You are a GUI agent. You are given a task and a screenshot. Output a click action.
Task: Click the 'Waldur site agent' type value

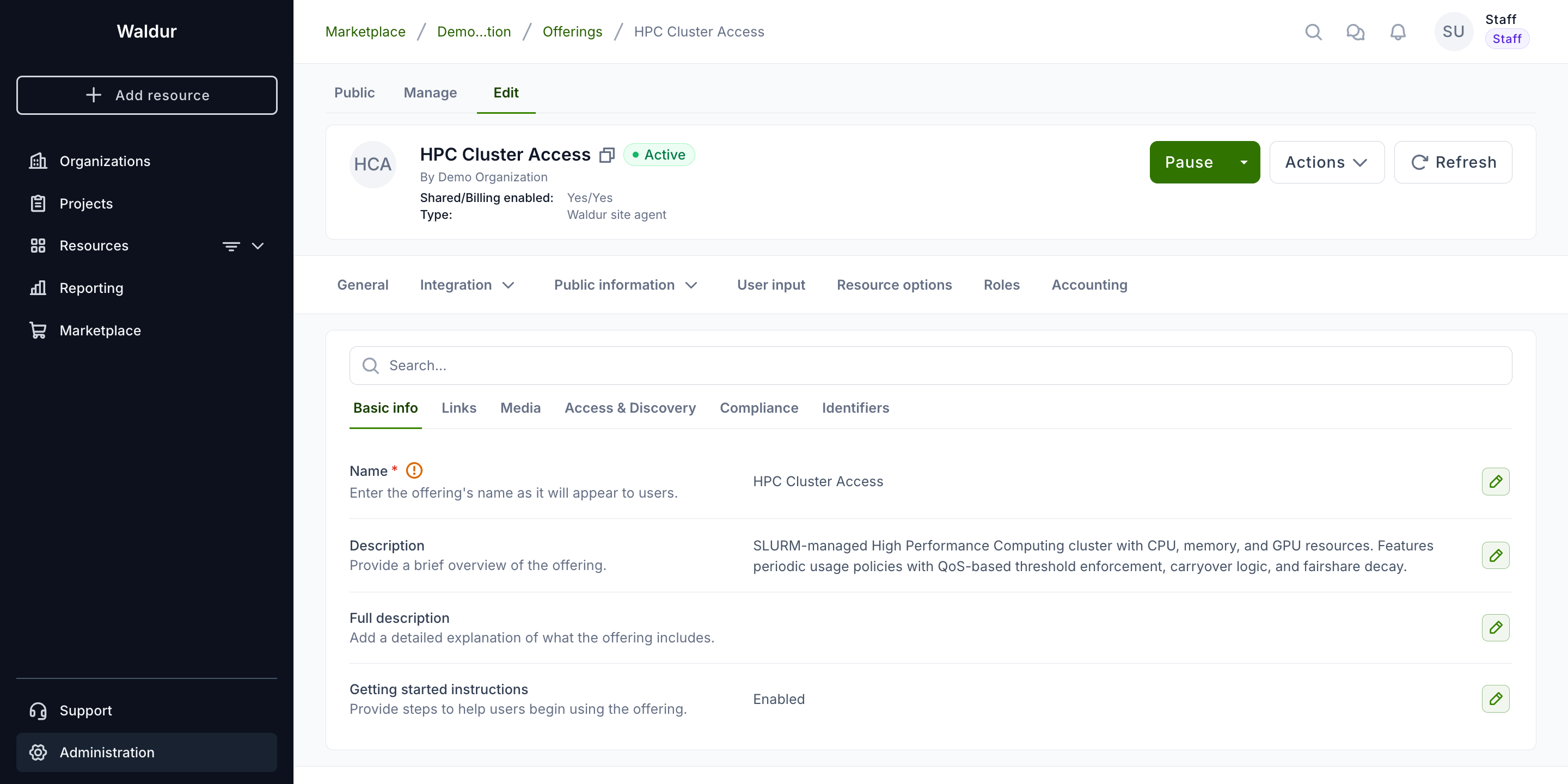click(617, 215)
